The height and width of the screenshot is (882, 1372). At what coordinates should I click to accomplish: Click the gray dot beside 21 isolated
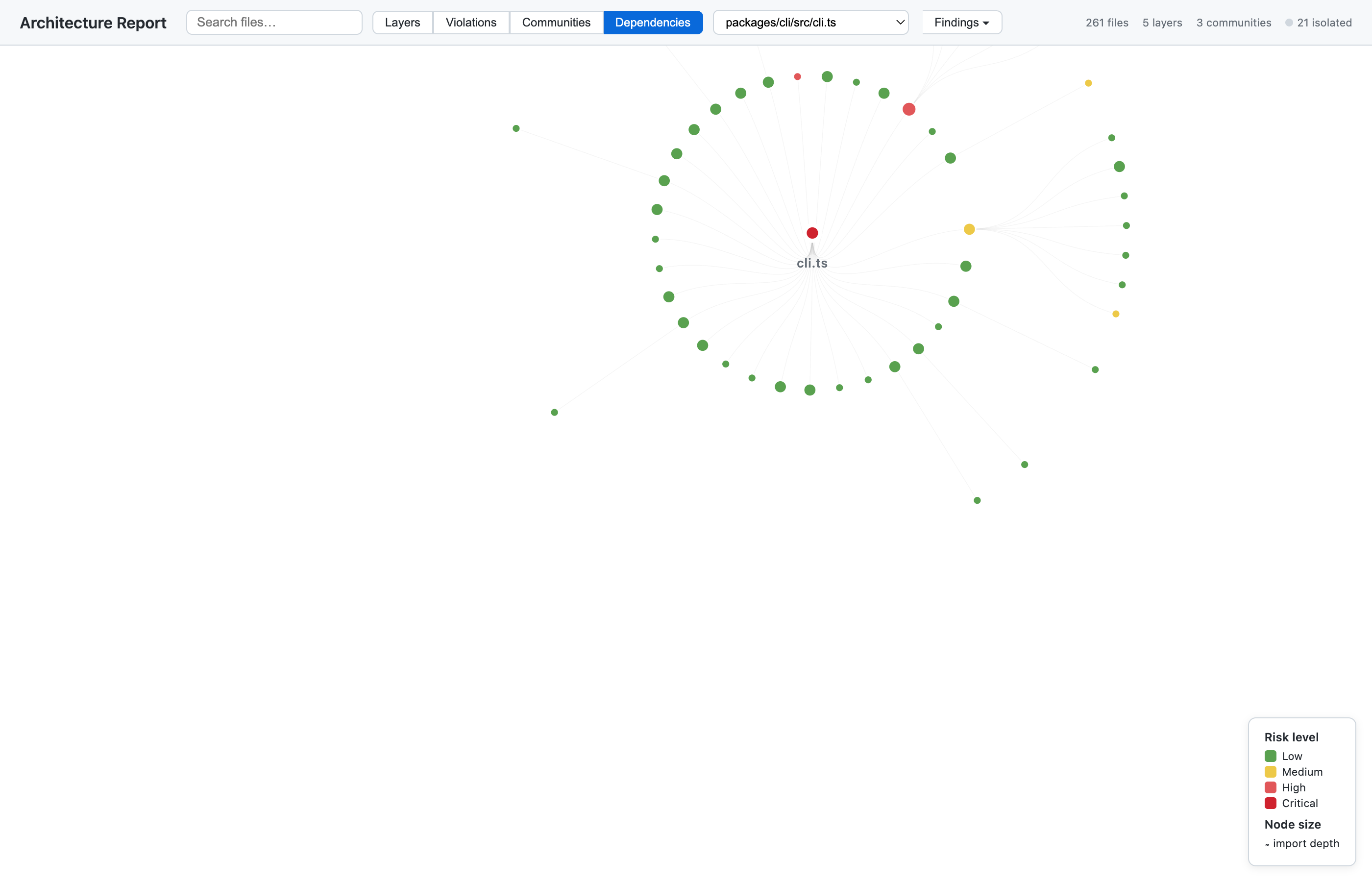1288,23
